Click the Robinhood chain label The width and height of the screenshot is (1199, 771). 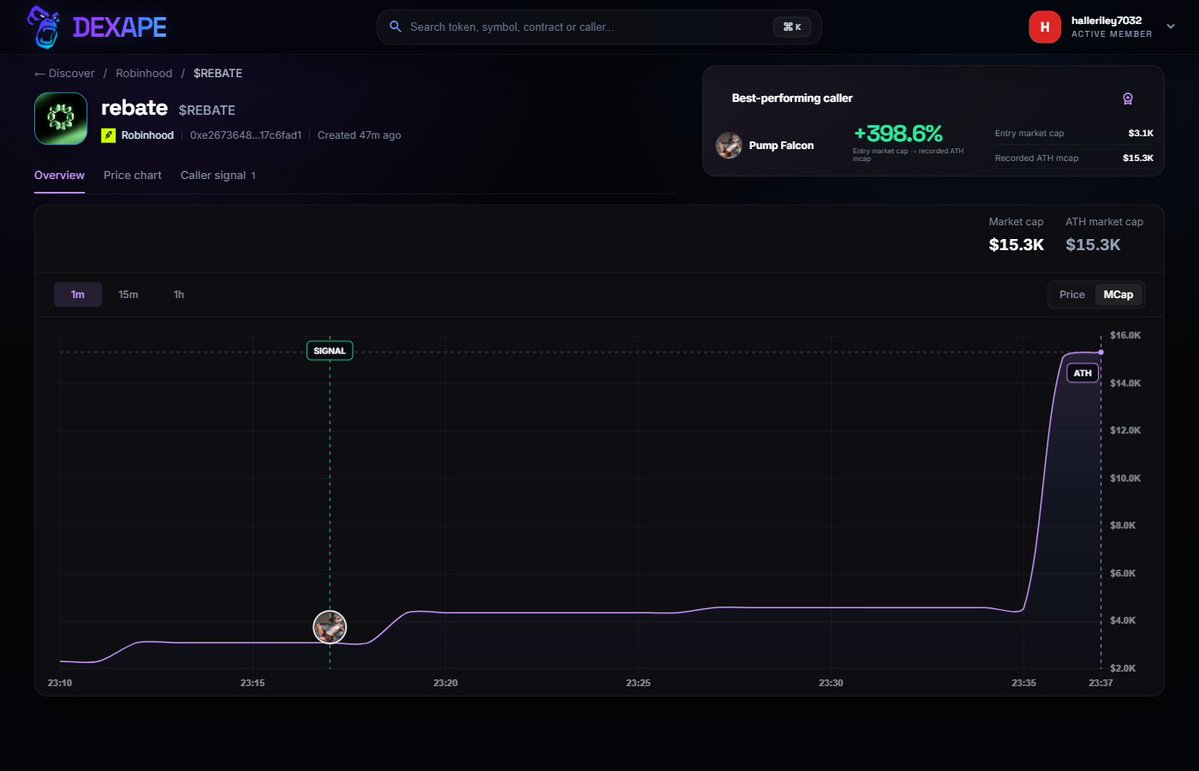tap(148, 135)
